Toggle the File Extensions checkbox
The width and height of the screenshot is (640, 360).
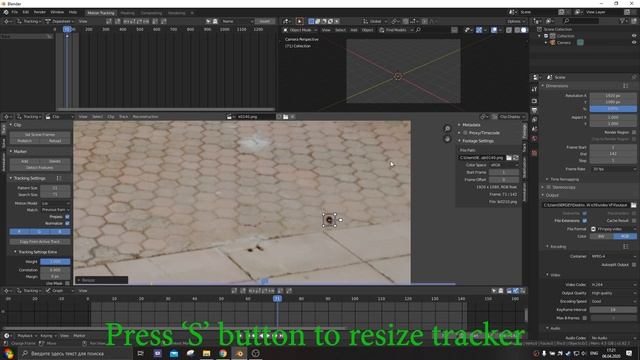pos(584,220)
